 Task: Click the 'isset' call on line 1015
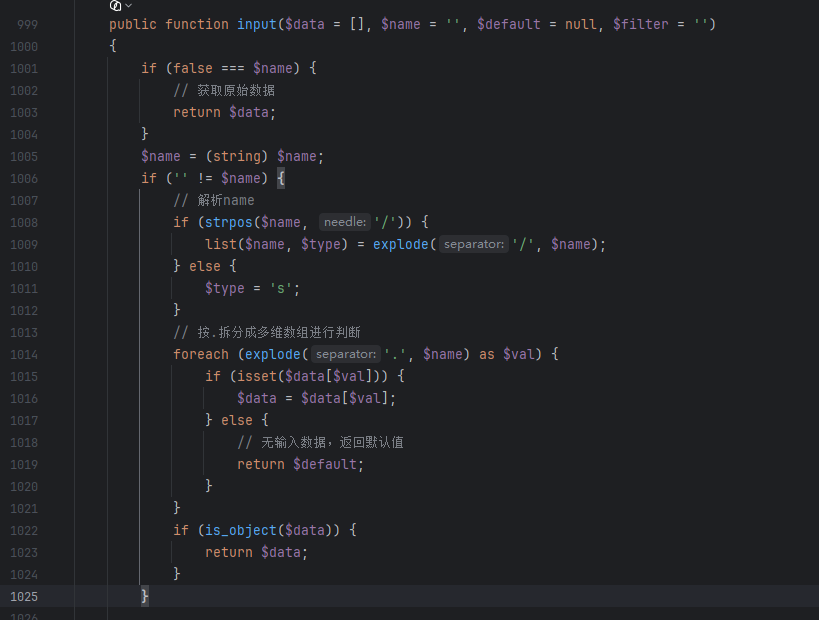click(257, 376)
